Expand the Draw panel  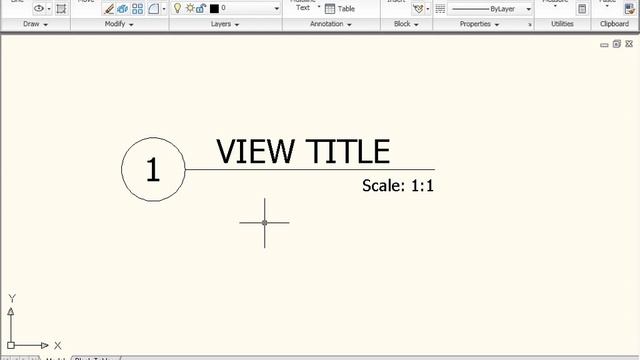(x=36, y=24)
